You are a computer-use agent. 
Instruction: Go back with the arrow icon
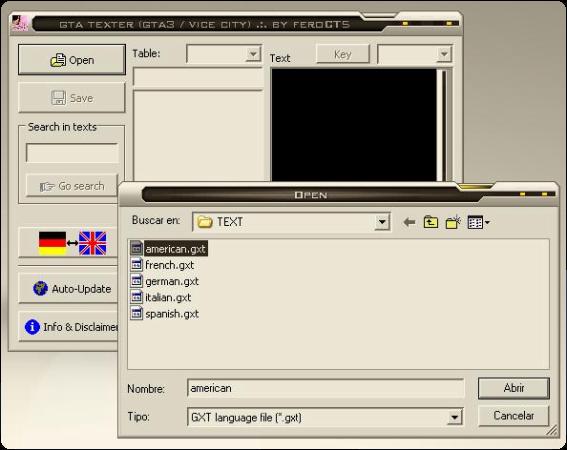(x=409, y=222)
